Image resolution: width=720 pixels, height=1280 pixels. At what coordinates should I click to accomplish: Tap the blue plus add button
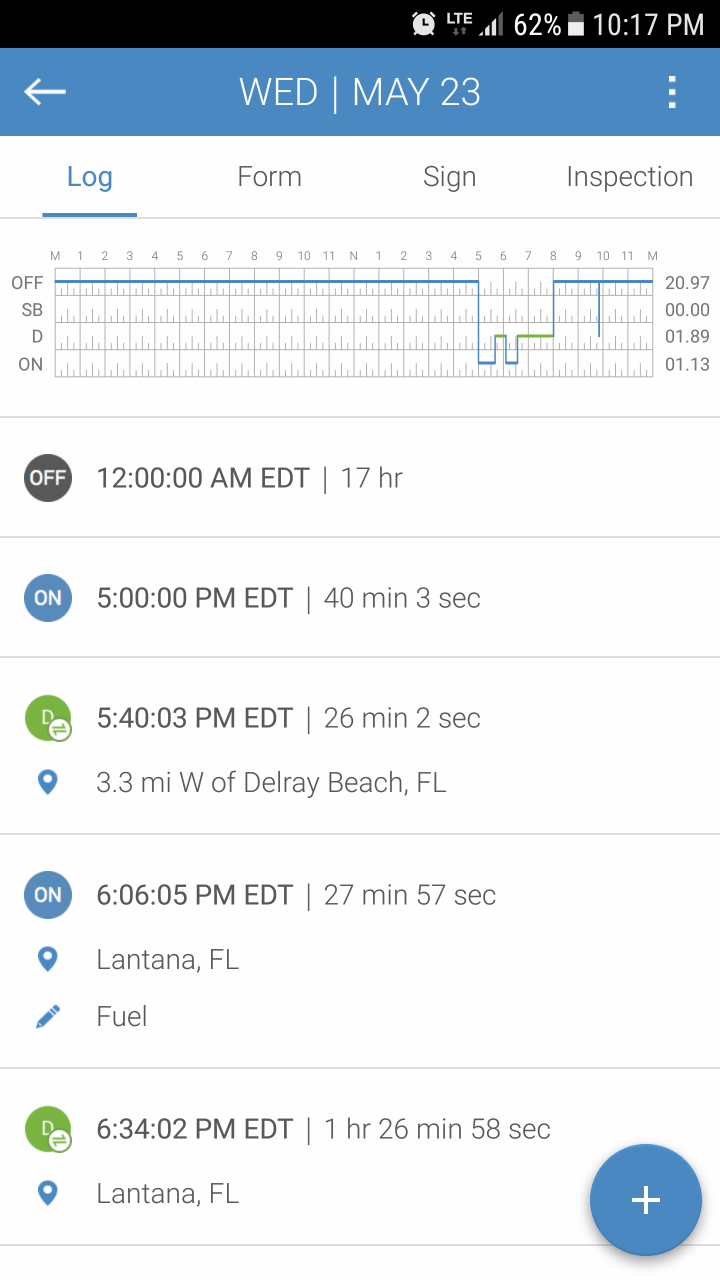tap(645, 1200)
